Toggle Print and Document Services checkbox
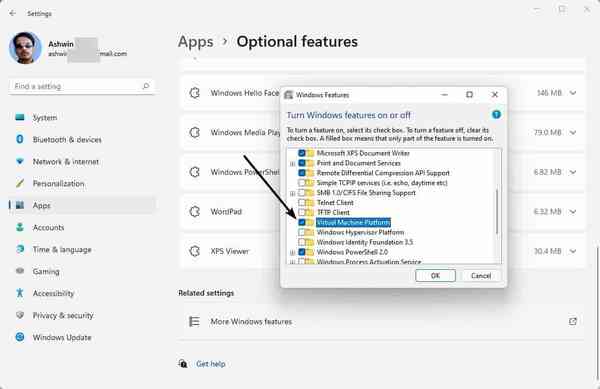 (x=302, y=163)
